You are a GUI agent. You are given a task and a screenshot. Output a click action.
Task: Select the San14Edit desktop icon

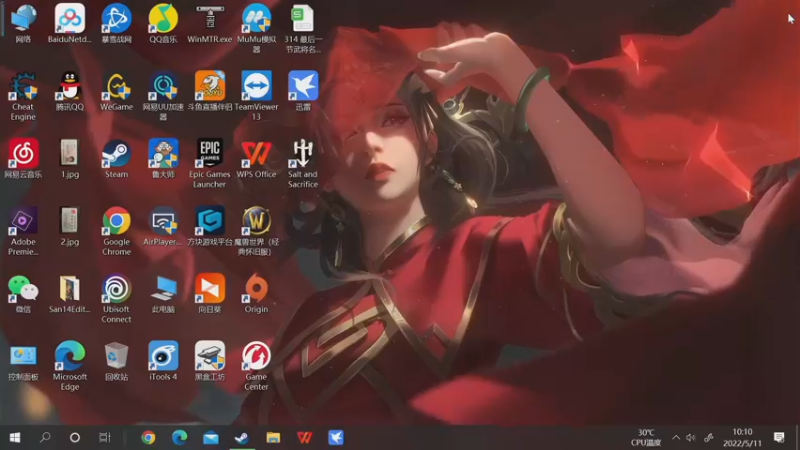[70, 293]
